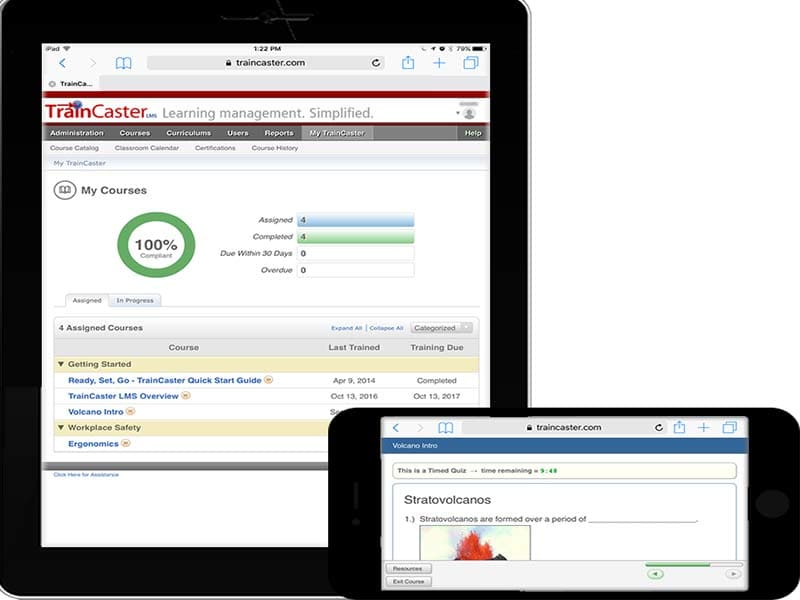
Task: Collapse the Getting Started category
Action: [x=61, y=364]
